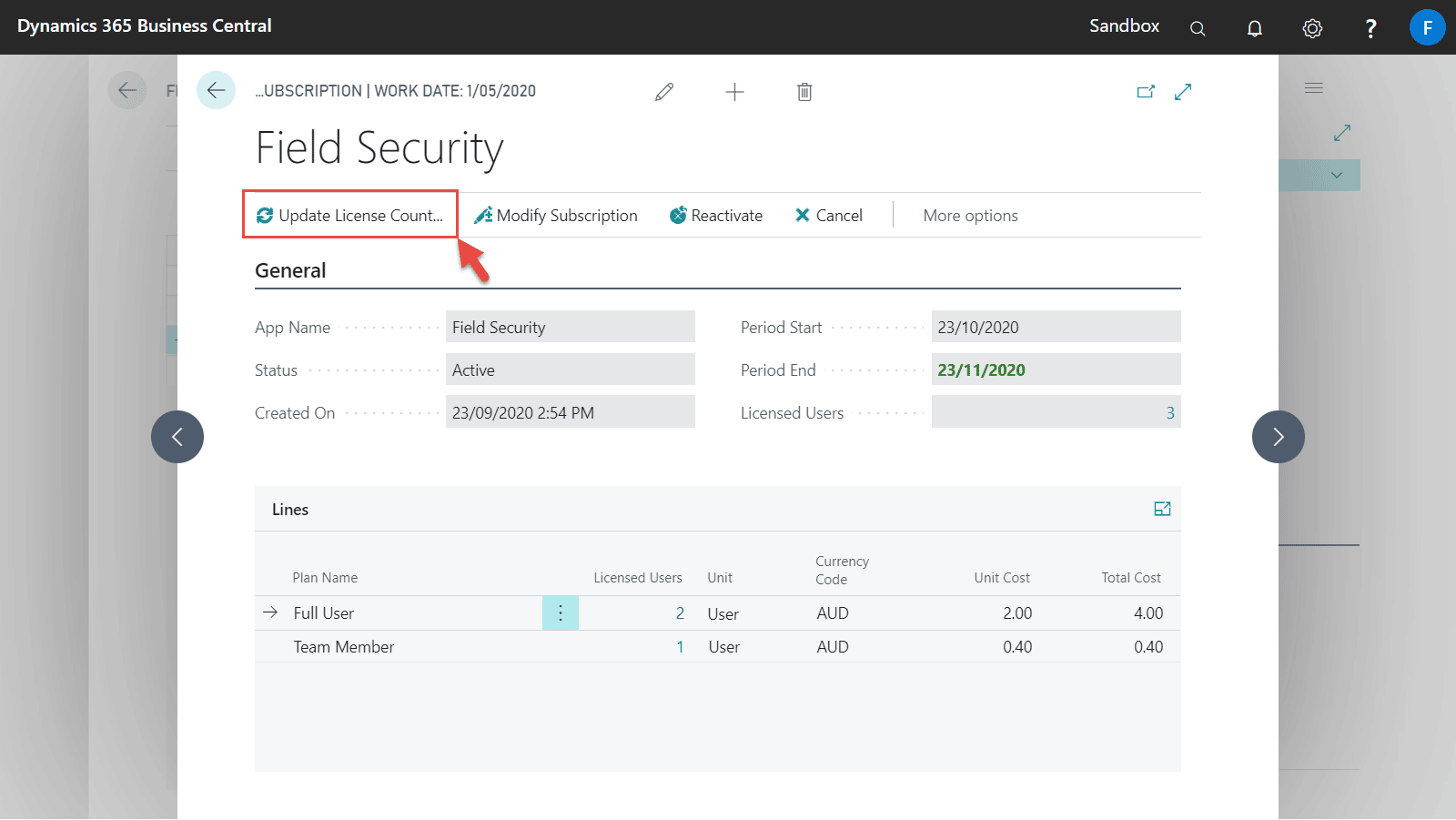Viewport: 1456px width, 820px height.
Task: Open Team Member licensed users value 1
Action: [x=680, y=647]
